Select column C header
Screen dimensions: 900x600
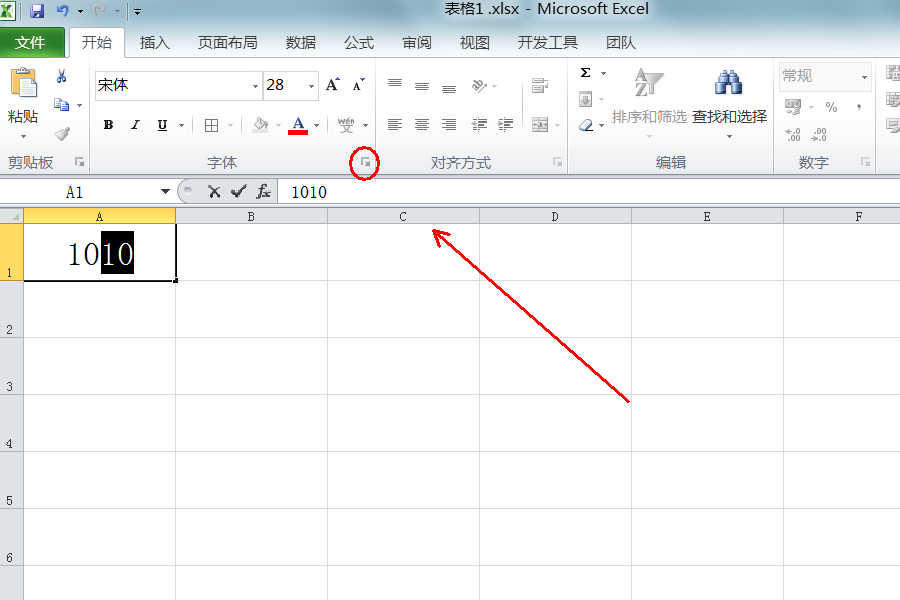pos(403,216)
